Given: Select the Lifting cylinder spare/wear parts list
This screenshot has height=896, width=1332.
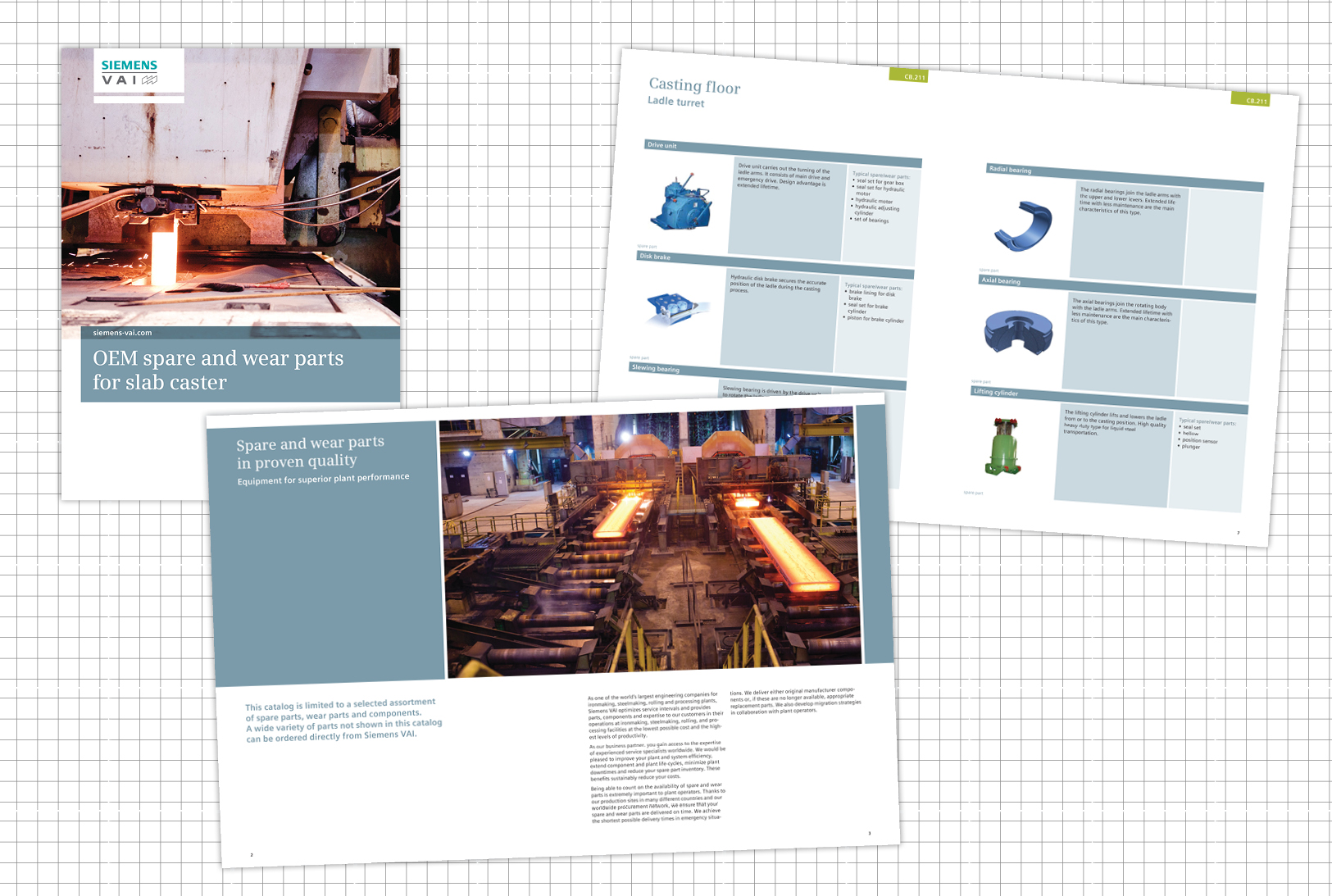Looking at the screenshot, I should tap(1207, 434).
